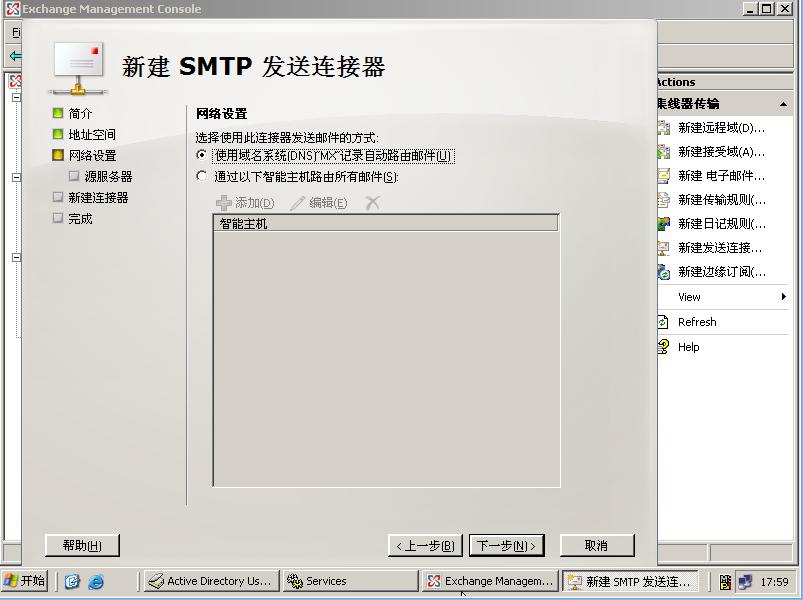803x600 pixels.
Task: Click the Help question mark icon
Action: (664, 347)
